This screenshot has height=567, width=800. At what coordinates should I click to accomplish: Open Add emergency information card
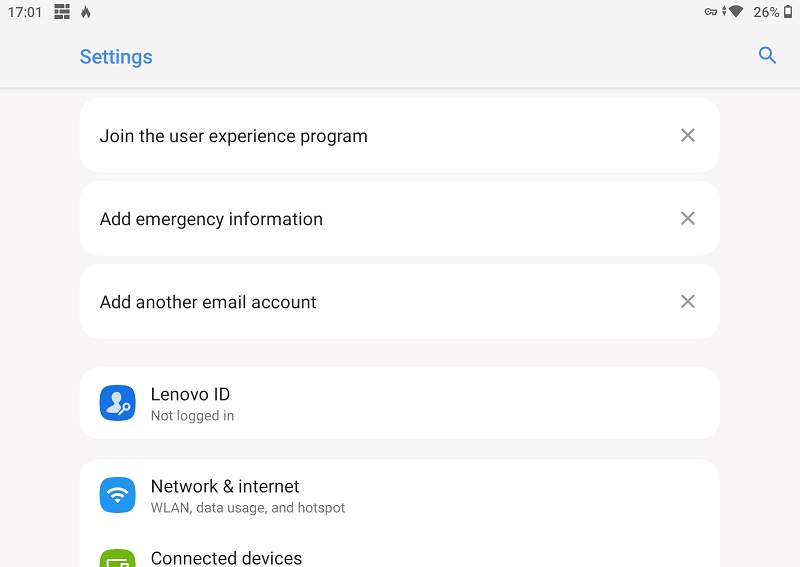399,218
